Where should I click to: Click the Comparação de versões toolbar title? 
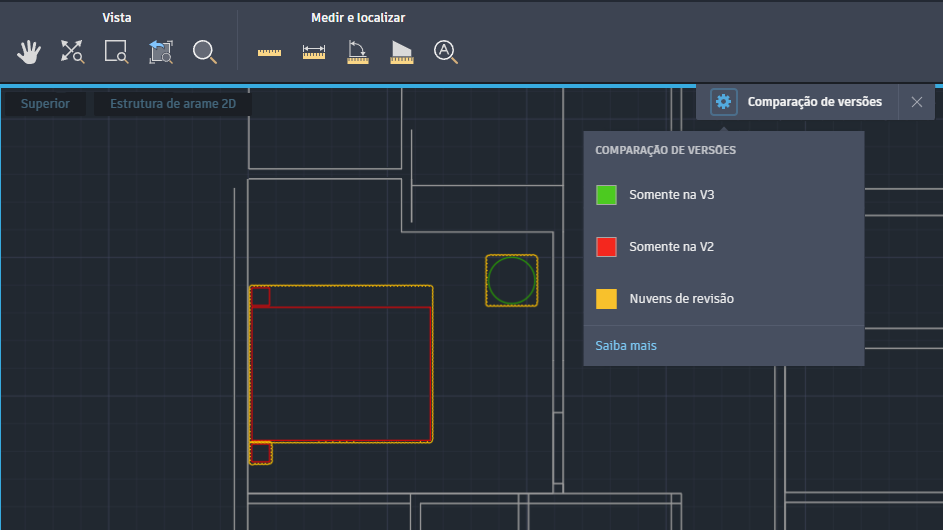814,102
